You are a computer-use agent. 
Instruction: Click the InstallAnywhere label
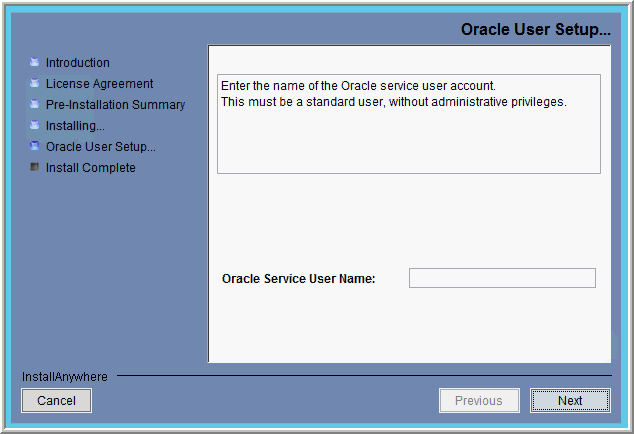pyautogui.click(x=65, y=377)
